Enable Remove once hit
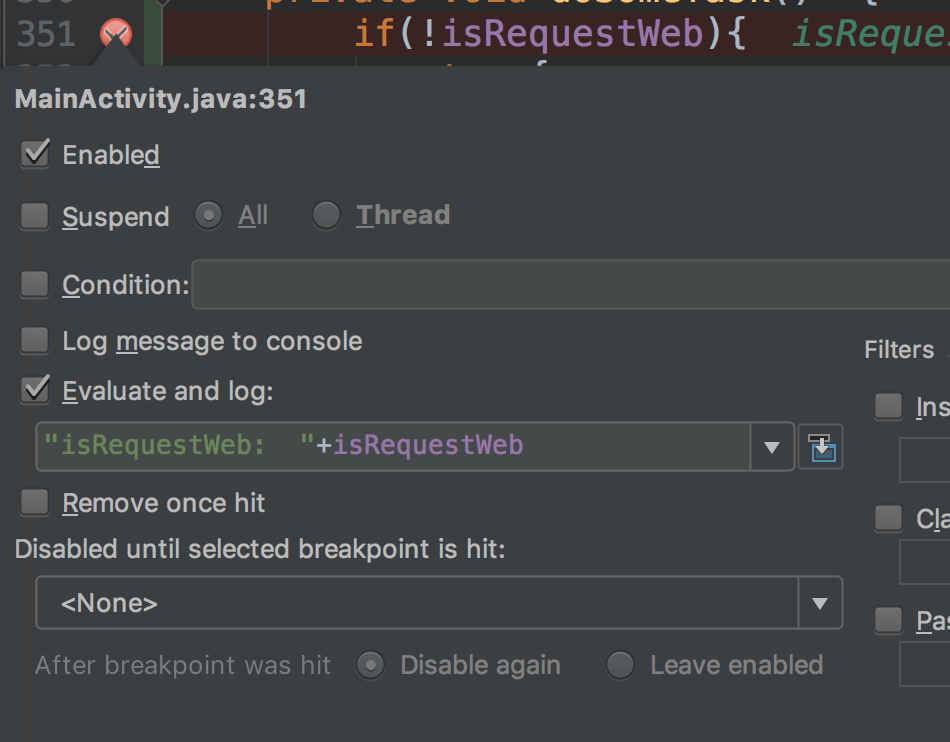This screenshot has width=950, height=742. [34, 502]
